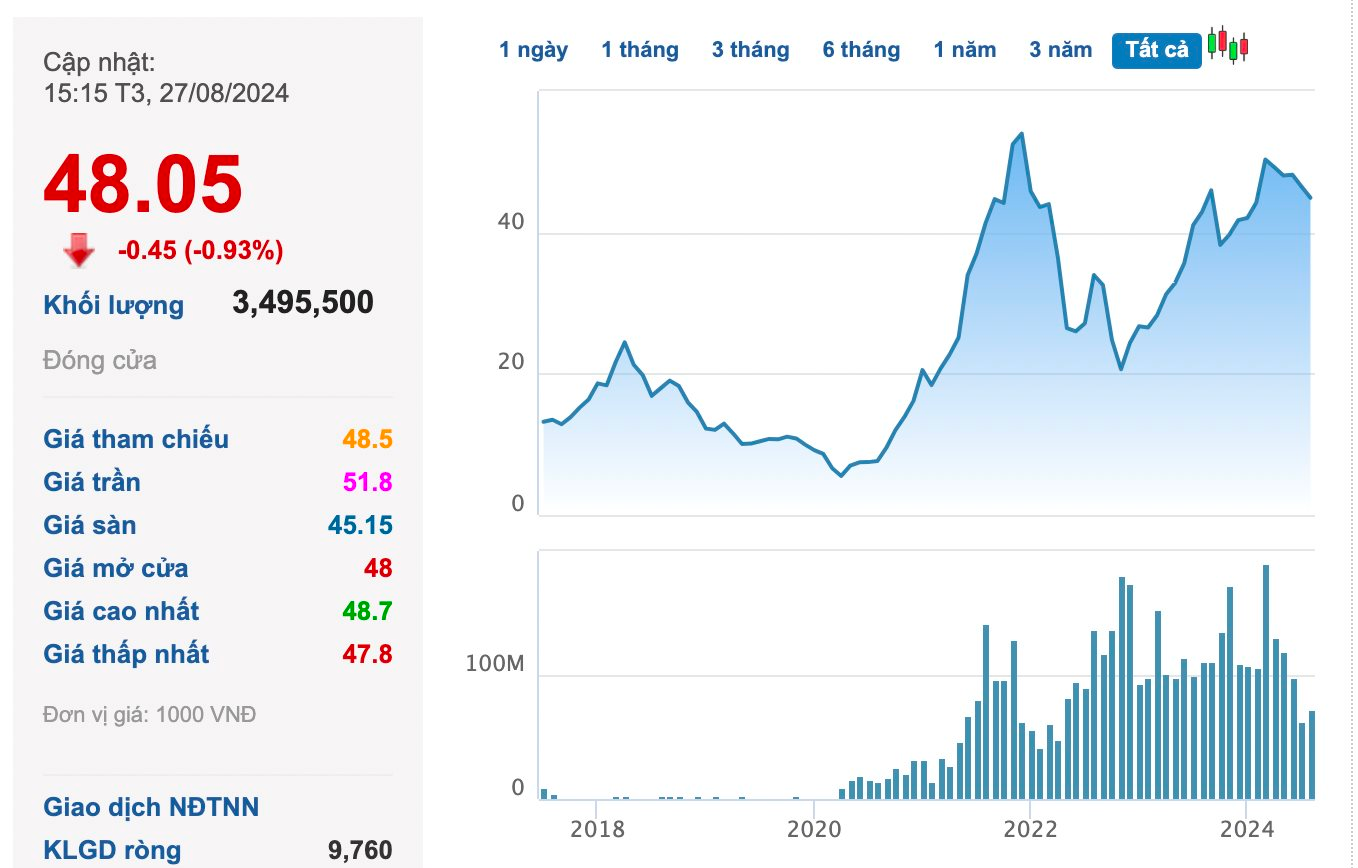
Task: Click the current price 48.05
Action: [x=143, y=185]
